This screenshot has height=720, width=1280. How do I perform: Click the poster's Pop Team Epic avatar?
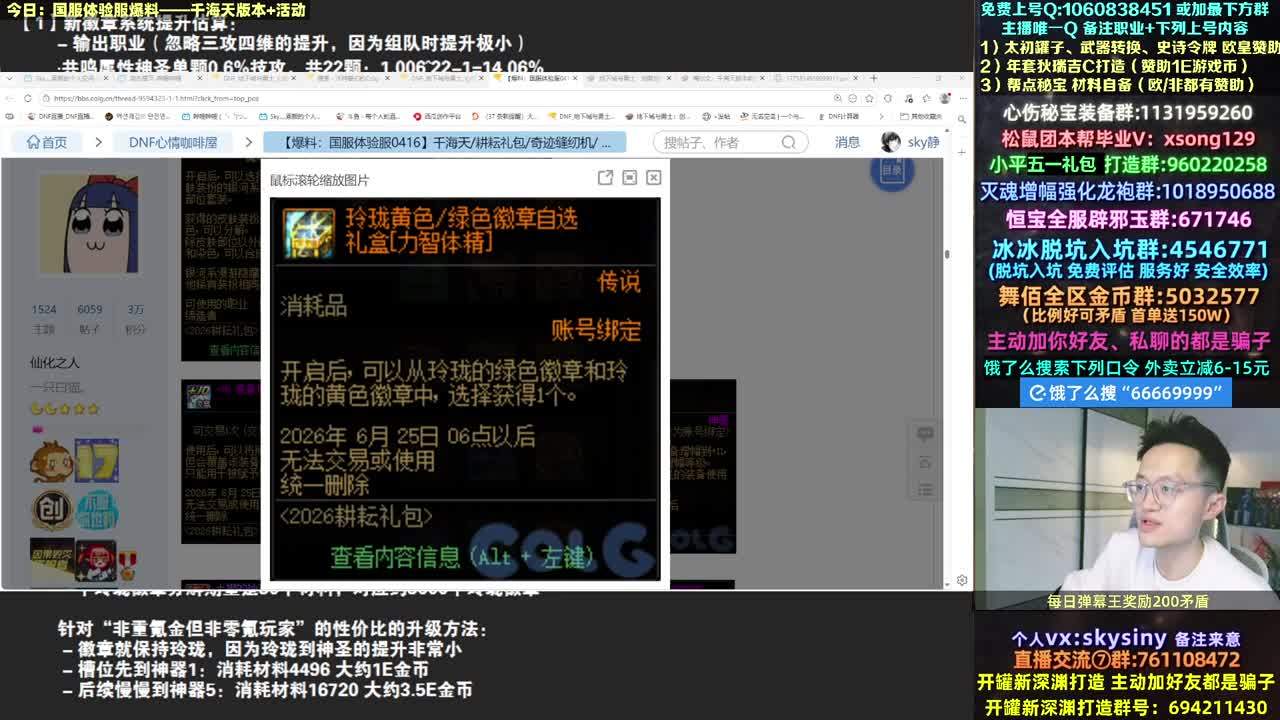pyautogui.click(x=88, y=223)
